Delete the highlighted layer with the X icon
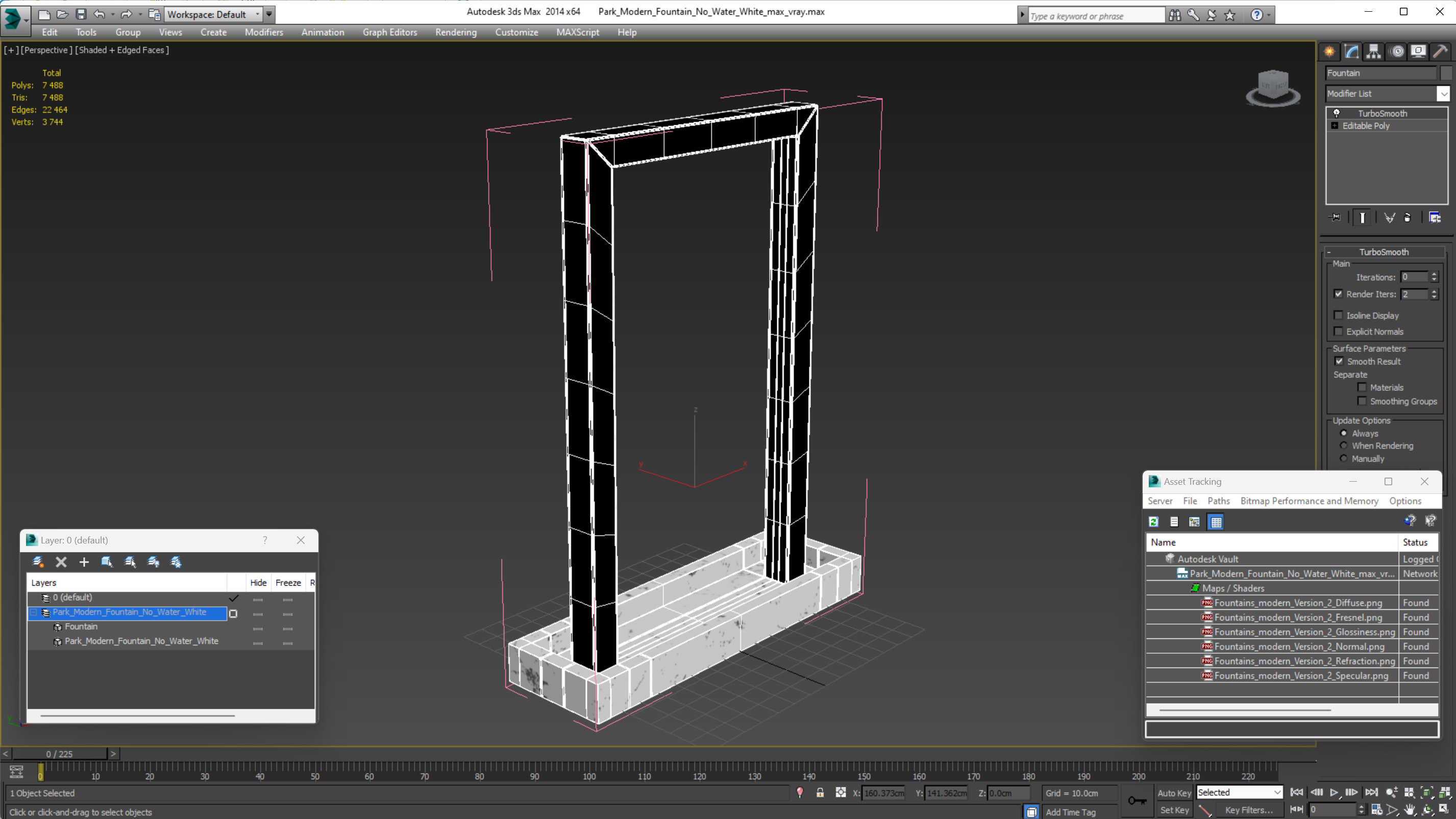The image size is (1456, 819). pos(61,562)
